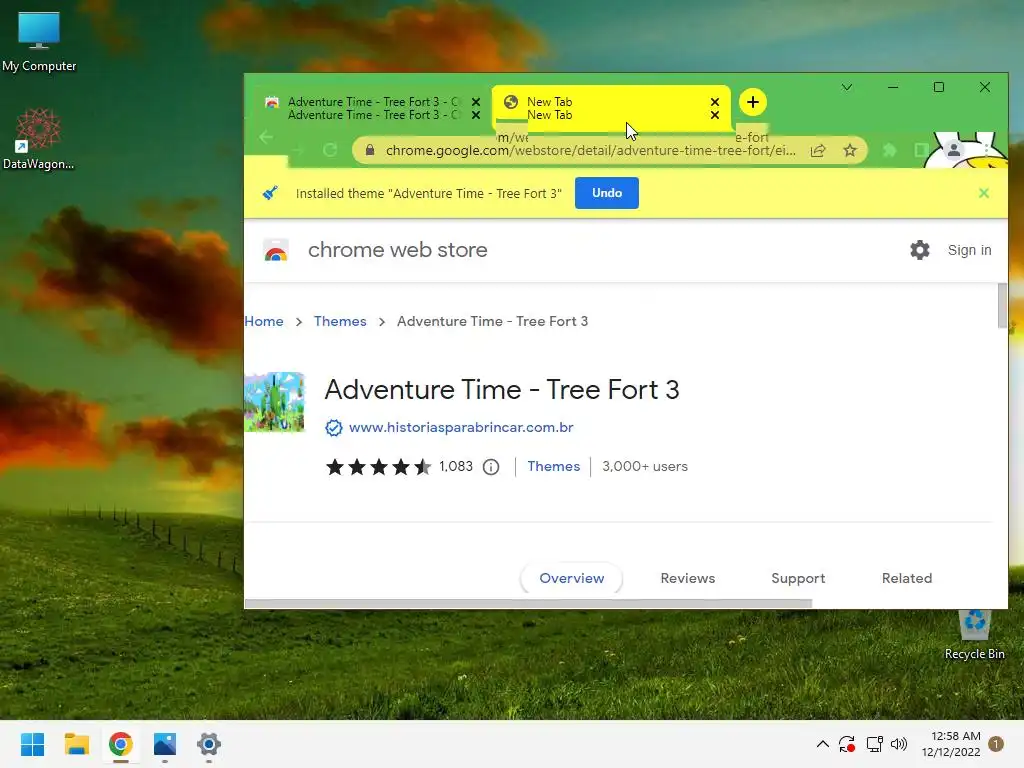This screenshot has height=768, width=1024.
Task: Click the rating info icon next to 1,083
Action: coord(491,467)
